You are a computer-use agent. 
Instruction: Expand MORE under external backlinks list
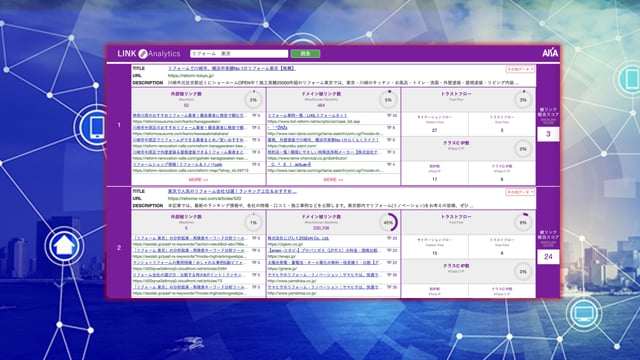pyautogui.click(x=198, y=180)
